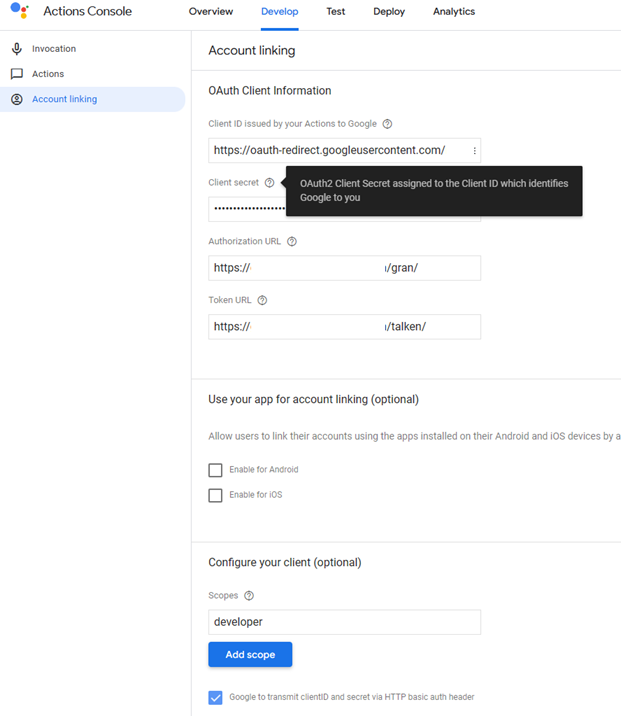The width and height of the screenshot is (621, 716).
Task: Uncheck HTTP basic auth header checkbox
Action: (215, 697)
